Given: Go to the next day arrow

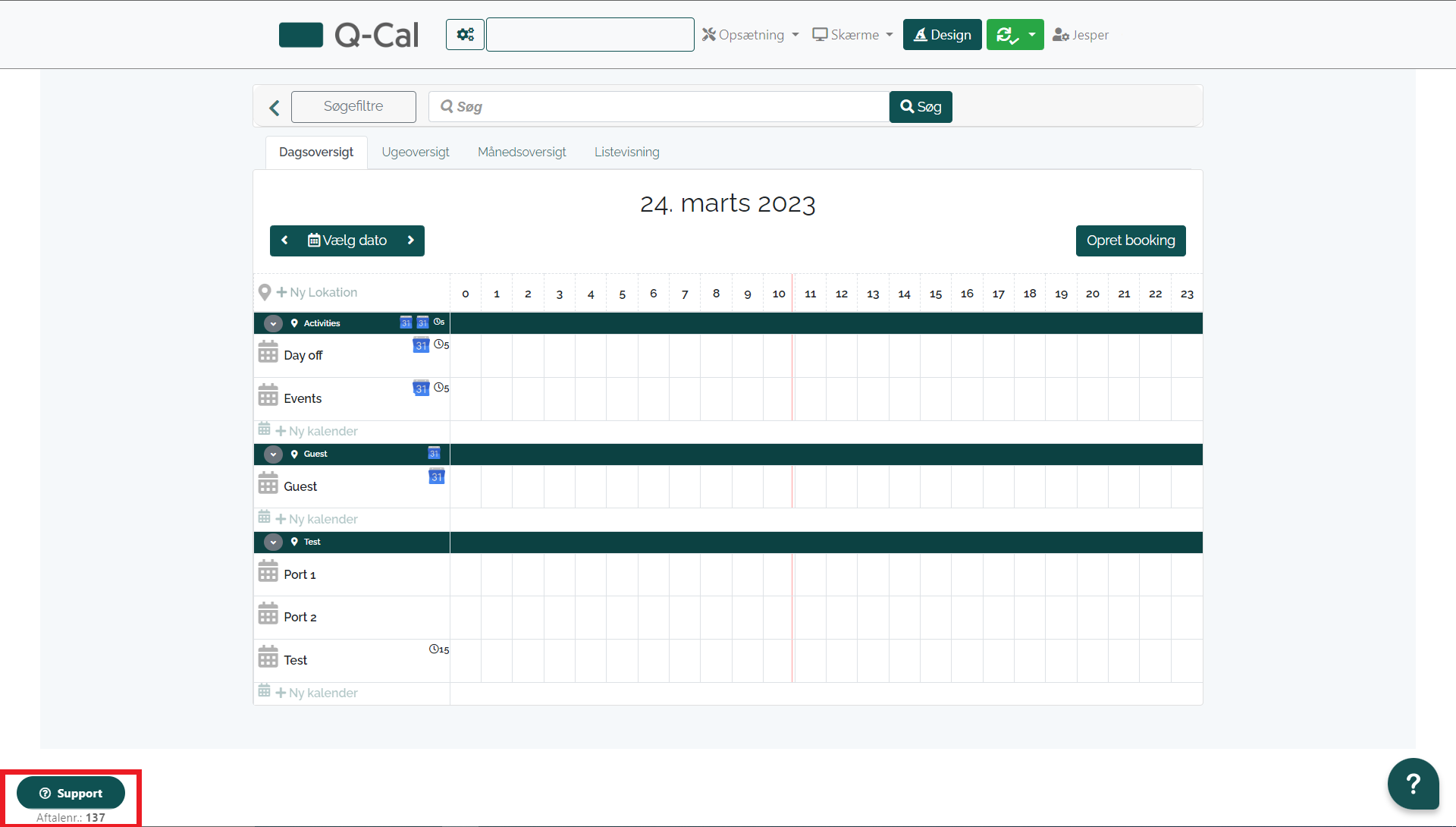Looking at the screenshot, I should coord(411,241).
